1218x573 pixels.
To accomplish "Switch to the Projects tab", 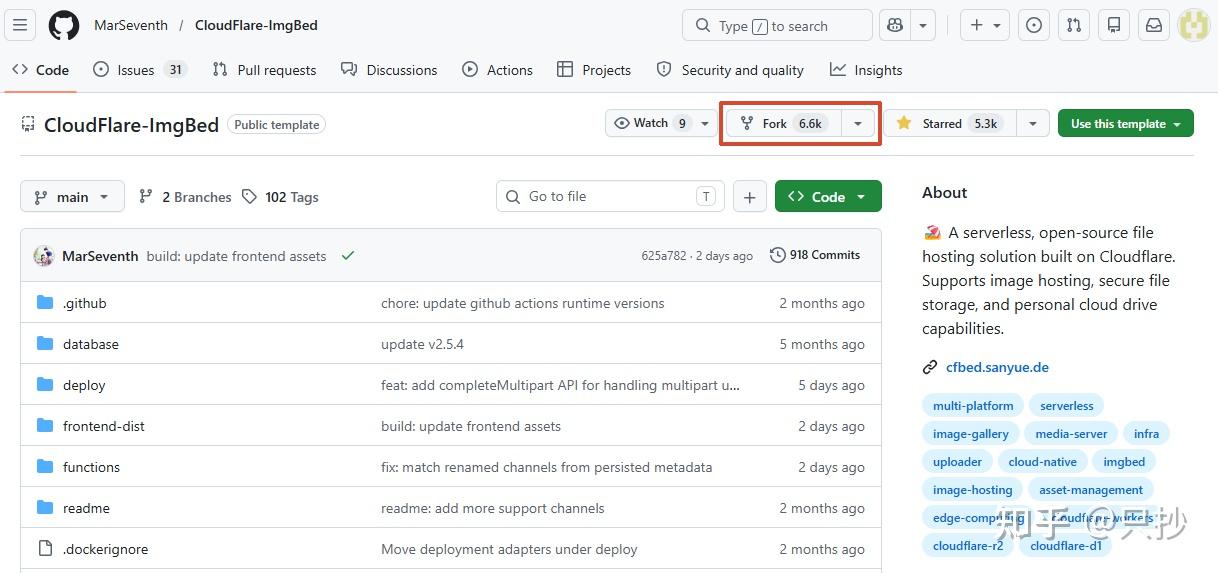I will click(x=594, y=69).
